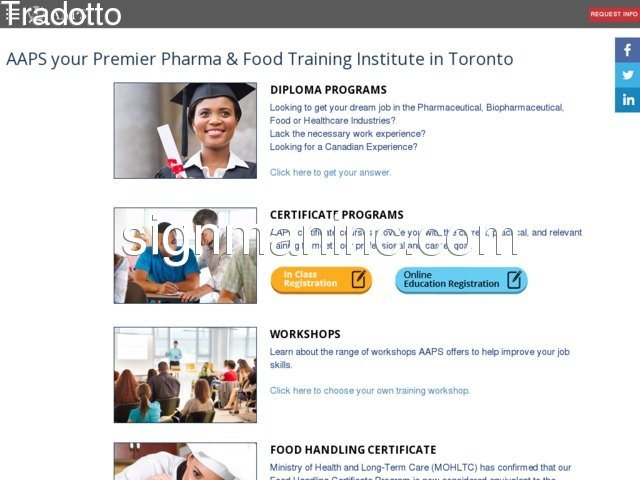The height and width of the screenshot is (480, 640).
Task: Open In Class Registration
Action: pos(321,280)
